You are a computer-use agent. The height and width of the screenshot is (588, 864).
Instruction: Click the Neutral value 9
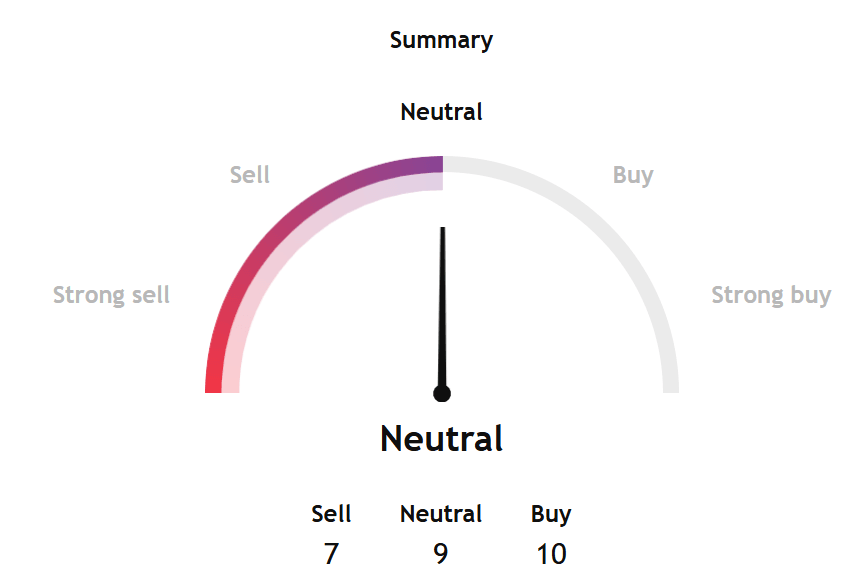pos(441,553)
